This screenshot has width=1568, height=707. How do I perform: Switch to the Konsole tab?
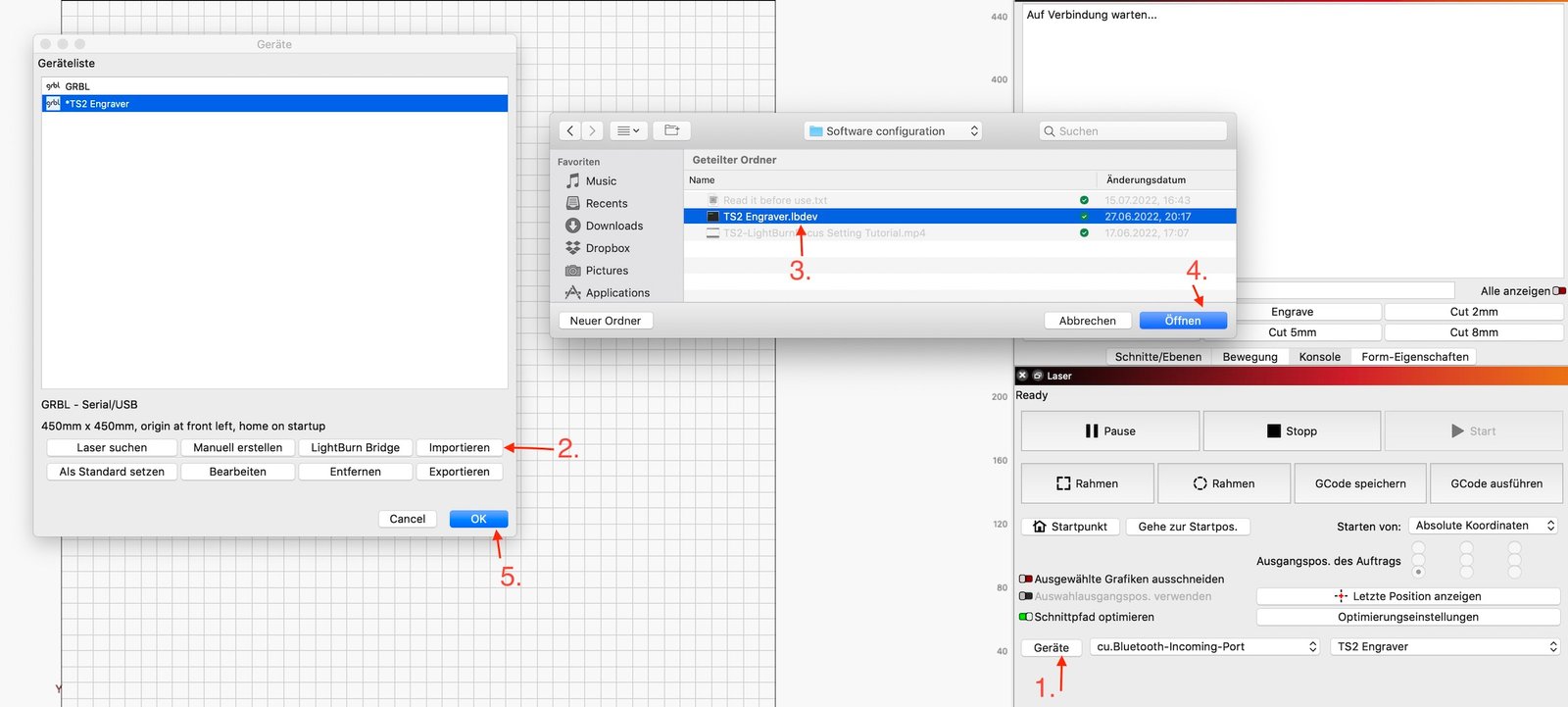click(x=1319, y=357)
